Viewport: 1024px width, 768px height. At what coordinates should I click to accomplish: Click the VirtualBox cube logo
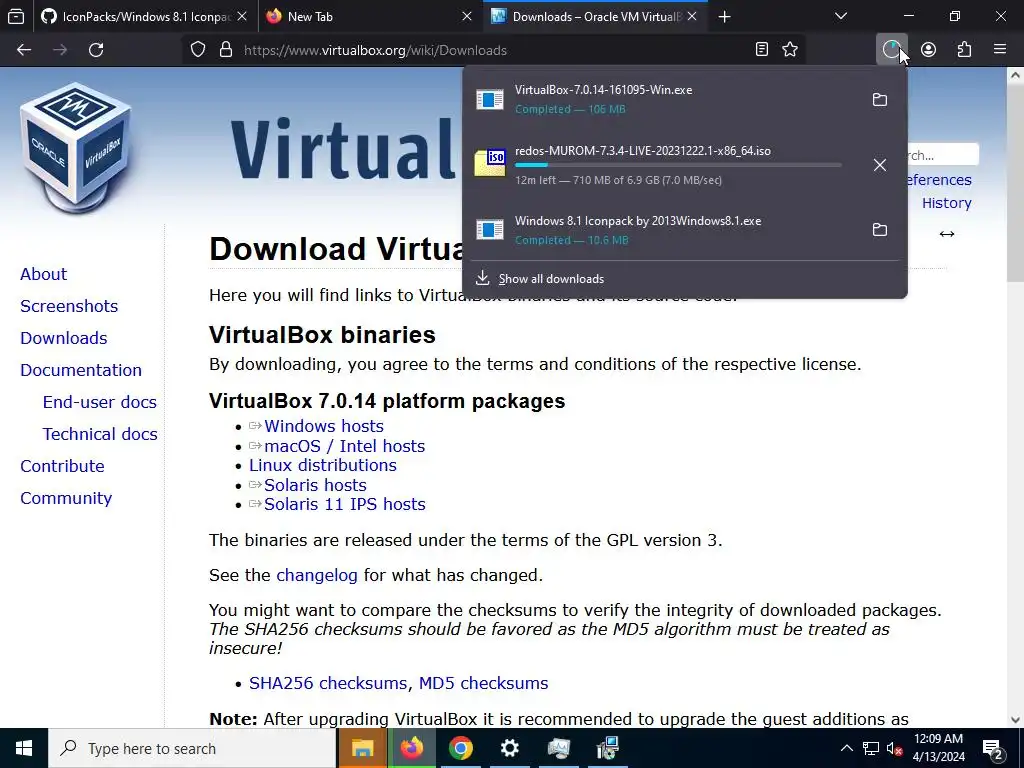point(75,147)
